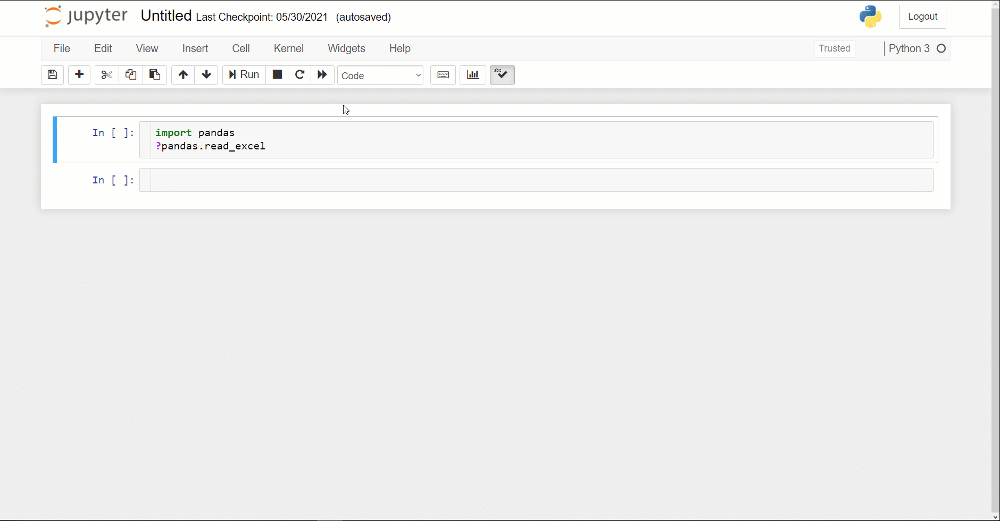Open the View menu
Image resolution: width=1000 pixels, height=521 pixels.
(147, 48)
